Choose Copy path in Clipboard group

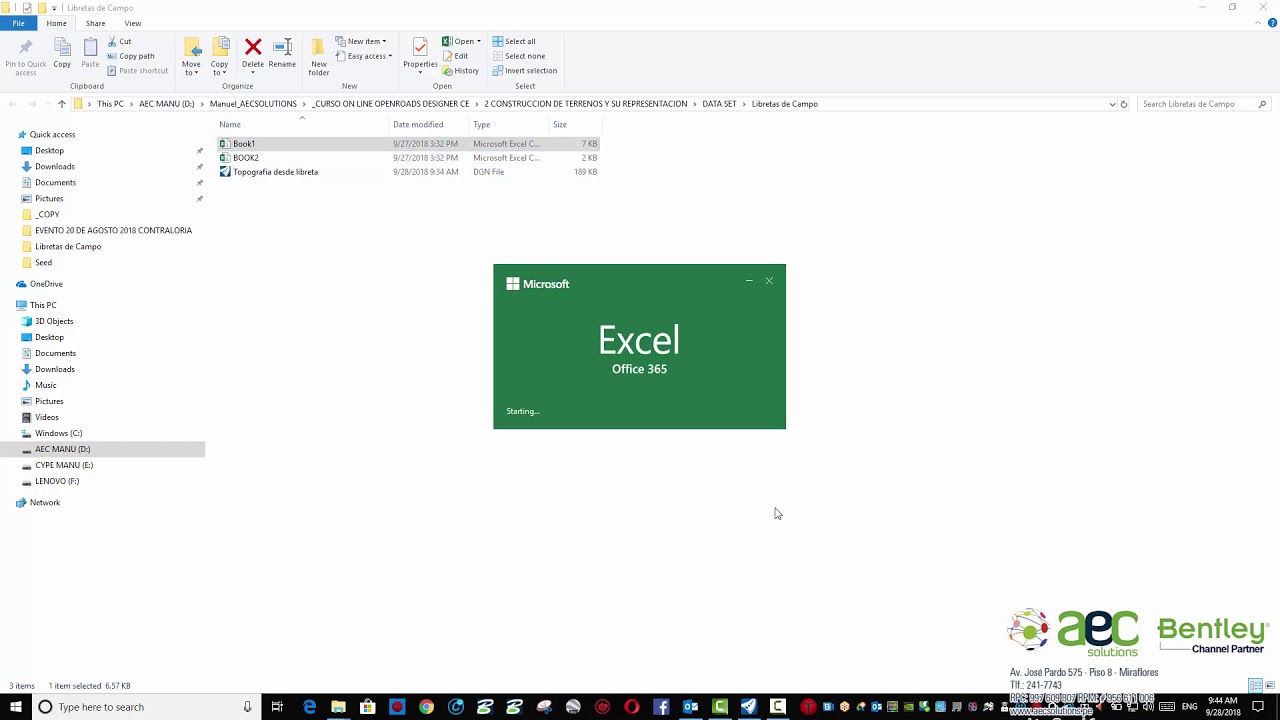131,56
